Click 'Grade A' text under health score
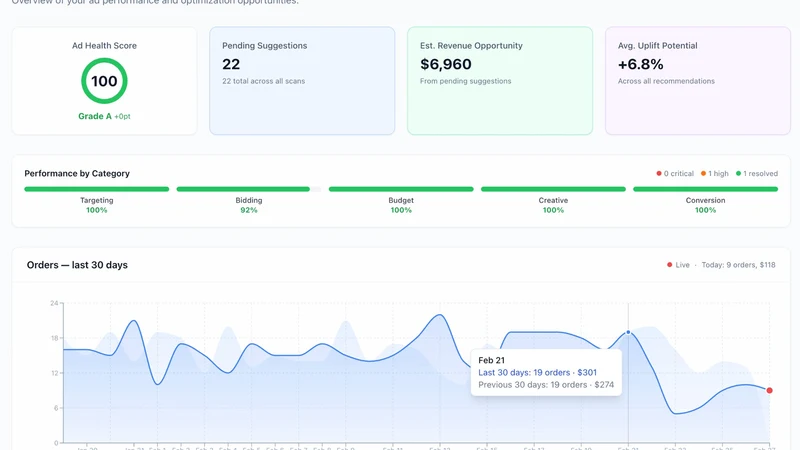 [94, 116]
